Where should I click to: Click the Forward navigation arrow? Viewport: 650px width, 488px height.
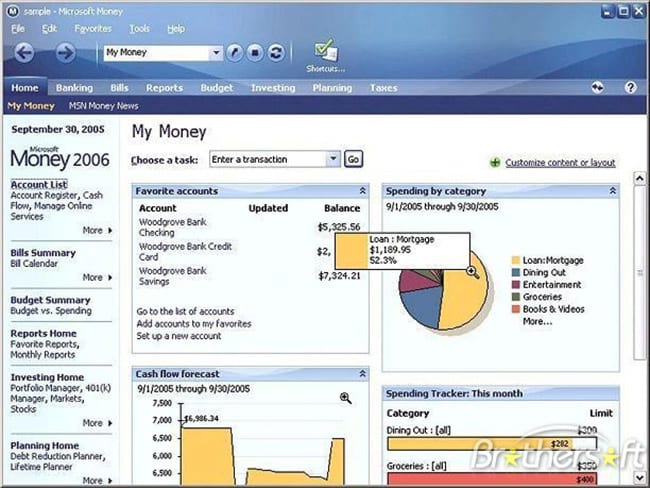pos(65,52)
